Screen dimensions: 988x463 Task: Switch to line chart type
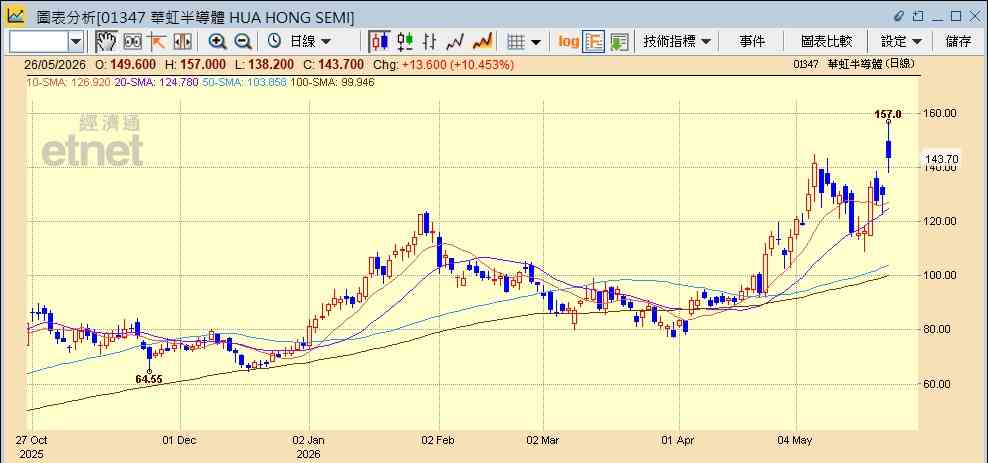pyautogui.click(x=454, y=42)
